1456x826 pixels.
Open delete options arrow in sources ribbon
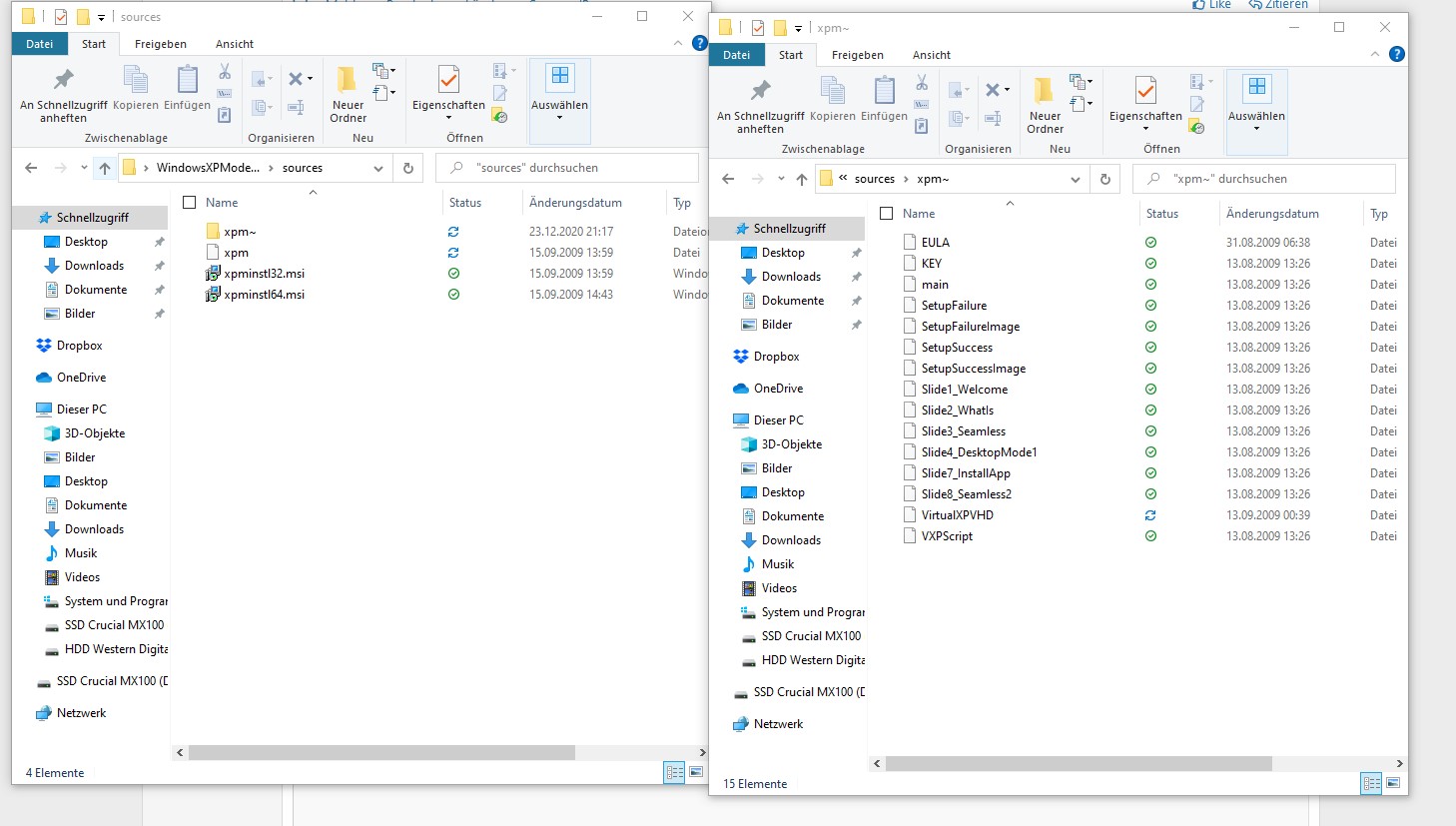point(310,79)
